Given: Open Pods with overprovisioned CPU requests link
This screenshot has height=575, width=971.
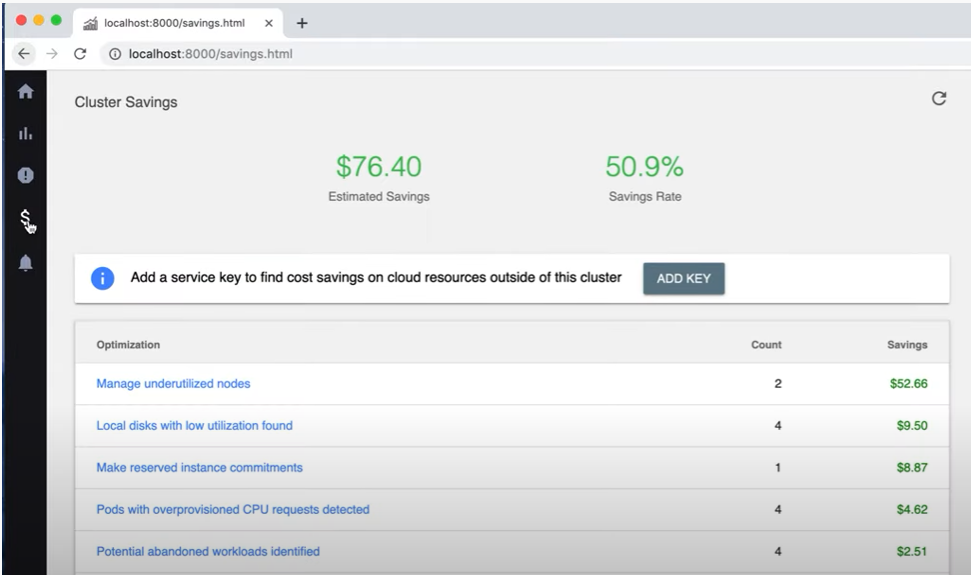Looking at the screenshot, I should (x=232, y=509).
